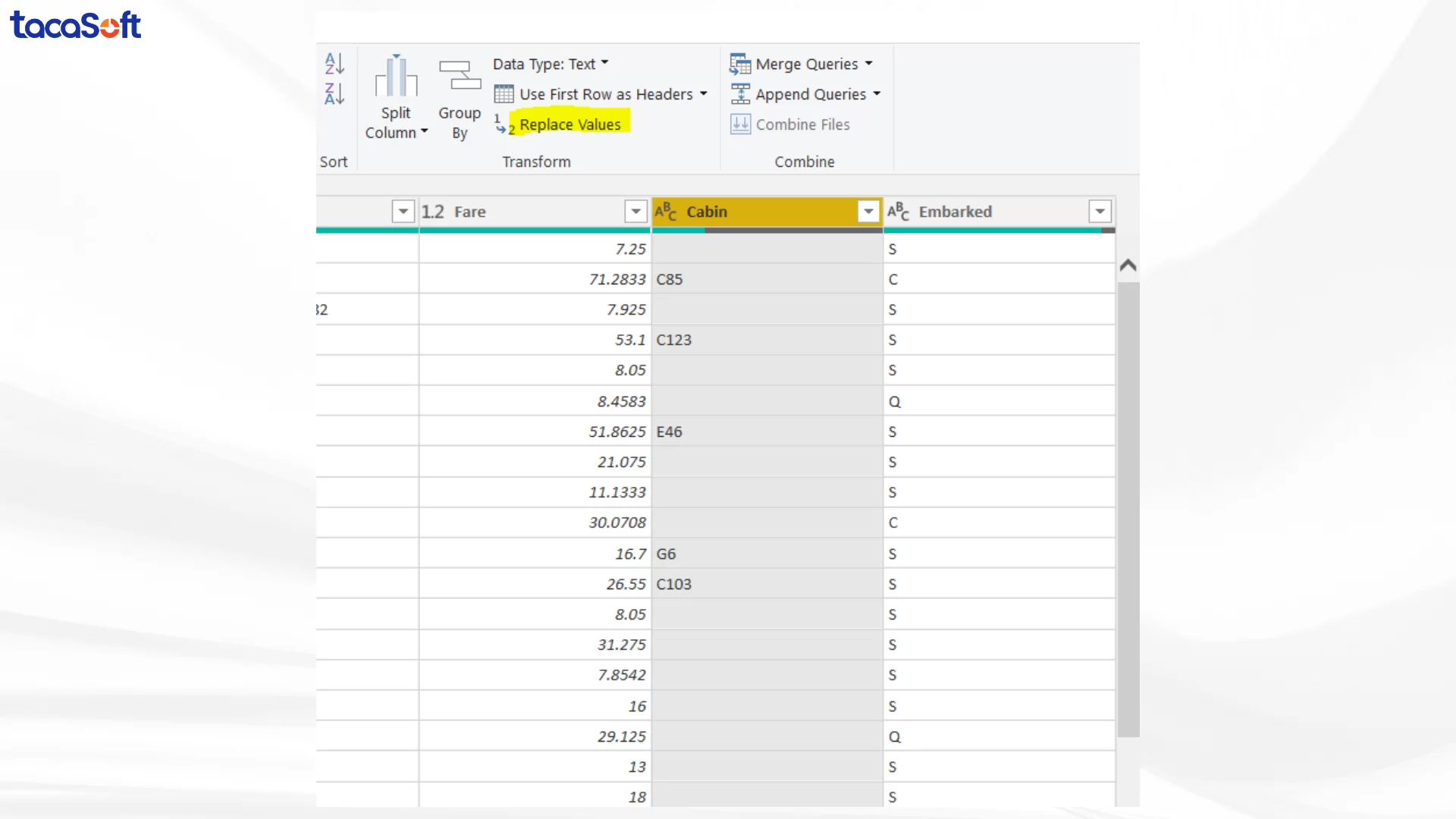Click the tacaSoft logo
The width and height of the screenshot is (1456, 819).
[x=75, y=25]
